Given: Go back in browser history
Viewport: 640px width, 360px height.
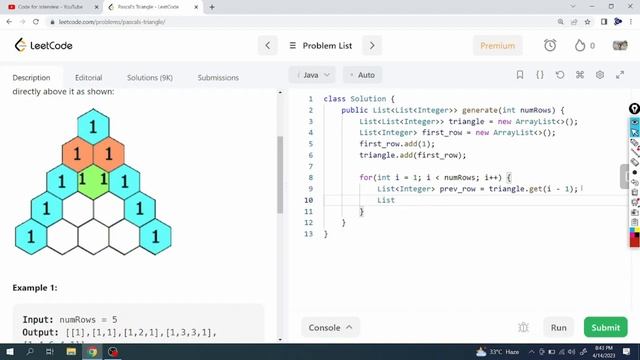Looking at the screenshot, I should [9, 22].
